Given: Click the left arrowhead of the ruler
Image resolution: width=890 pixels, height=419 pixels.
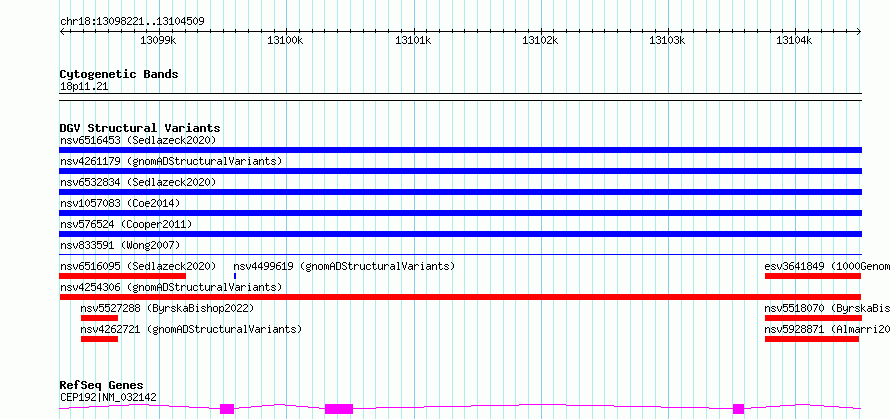Looking at the screenshot, I should click(62, 32).
